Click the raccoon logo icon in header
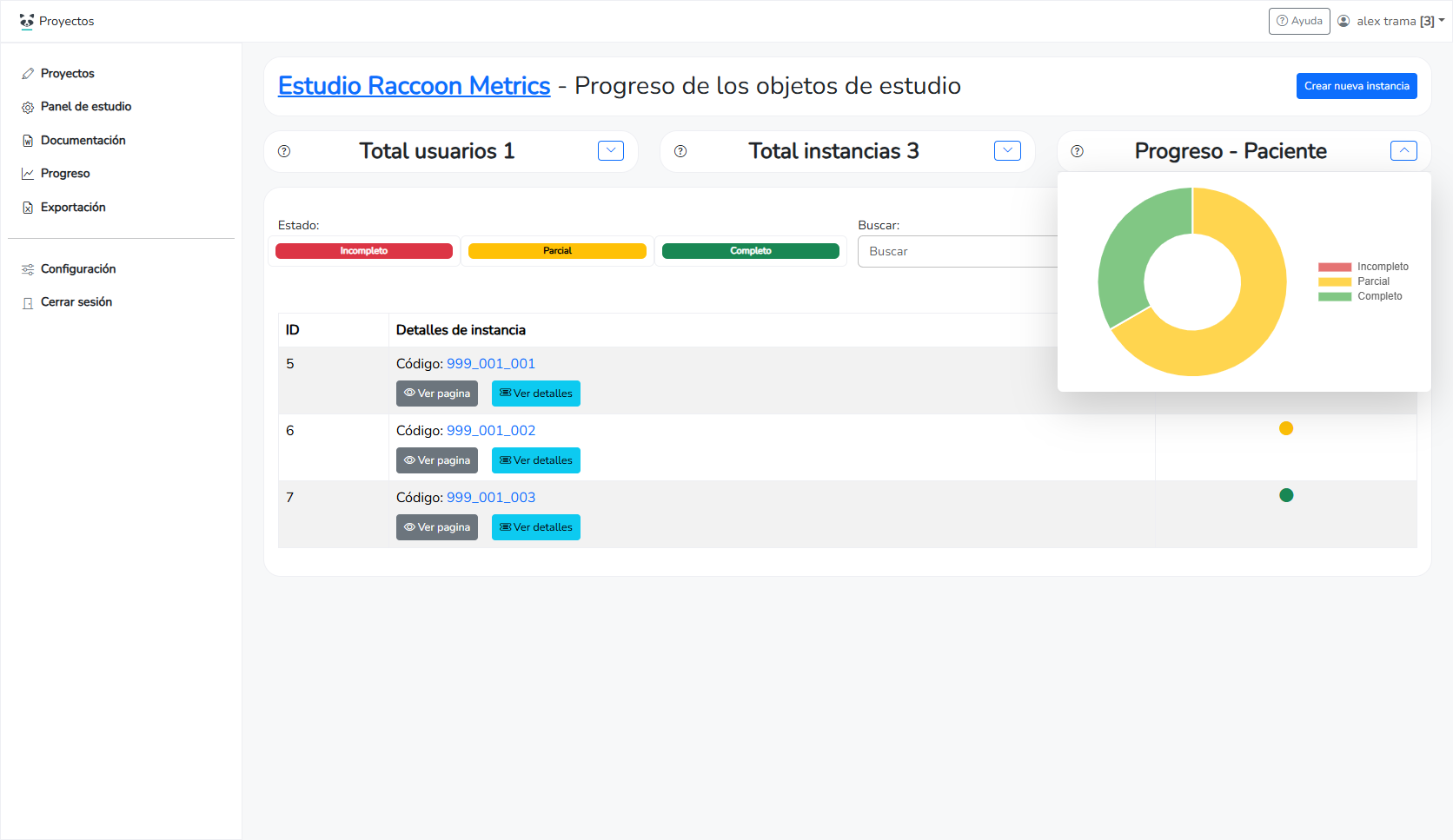 [x=27, y=21]
